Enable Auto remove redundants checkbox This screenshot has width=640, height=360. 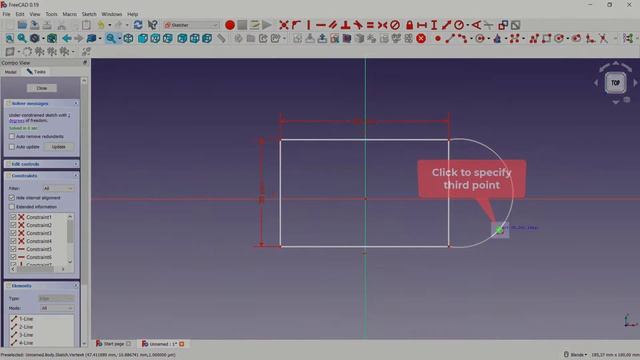click(x=12, y=136)
